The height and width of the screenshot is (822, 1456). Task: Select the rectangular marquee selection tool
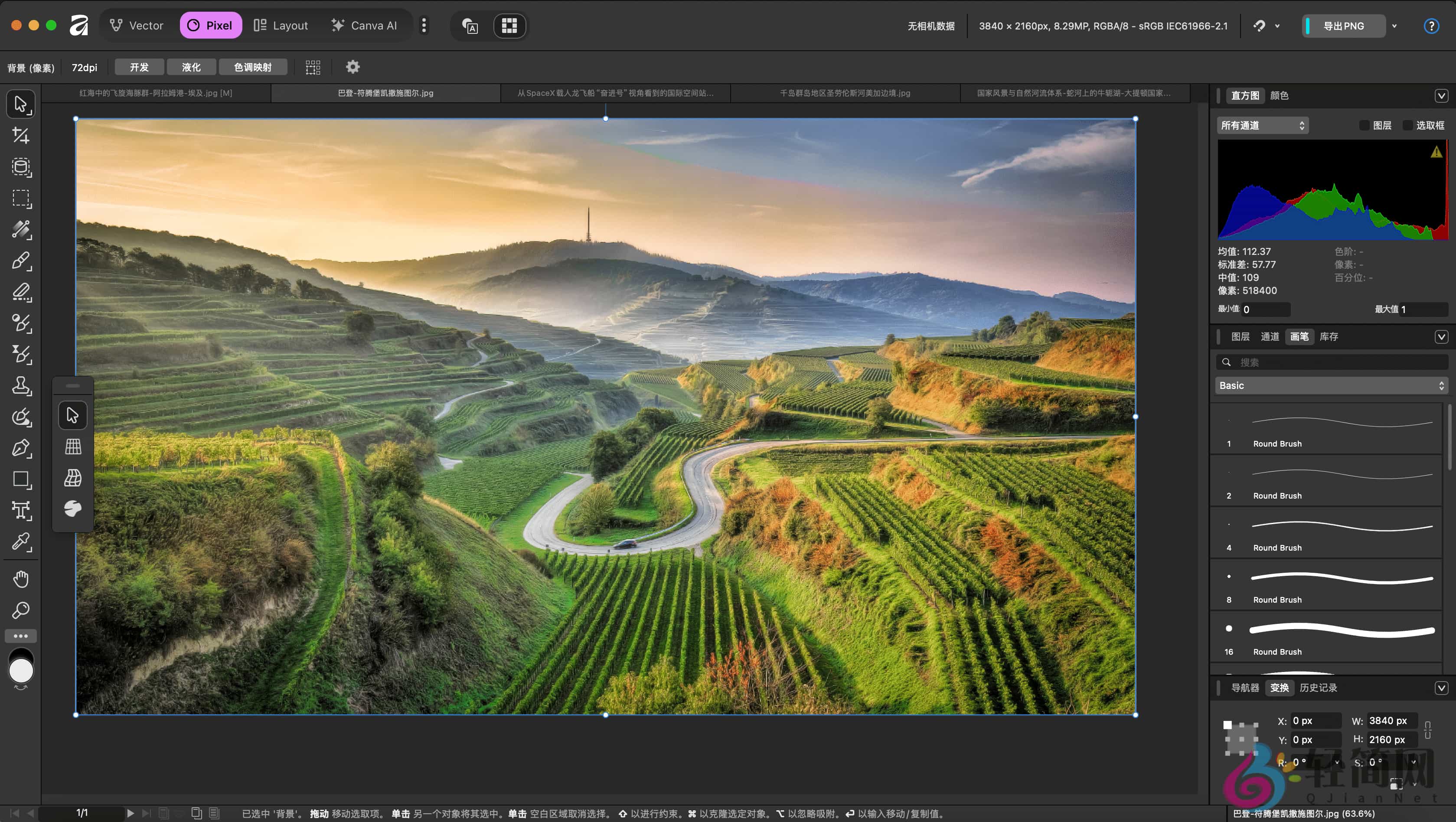click(x=21, y=199)
